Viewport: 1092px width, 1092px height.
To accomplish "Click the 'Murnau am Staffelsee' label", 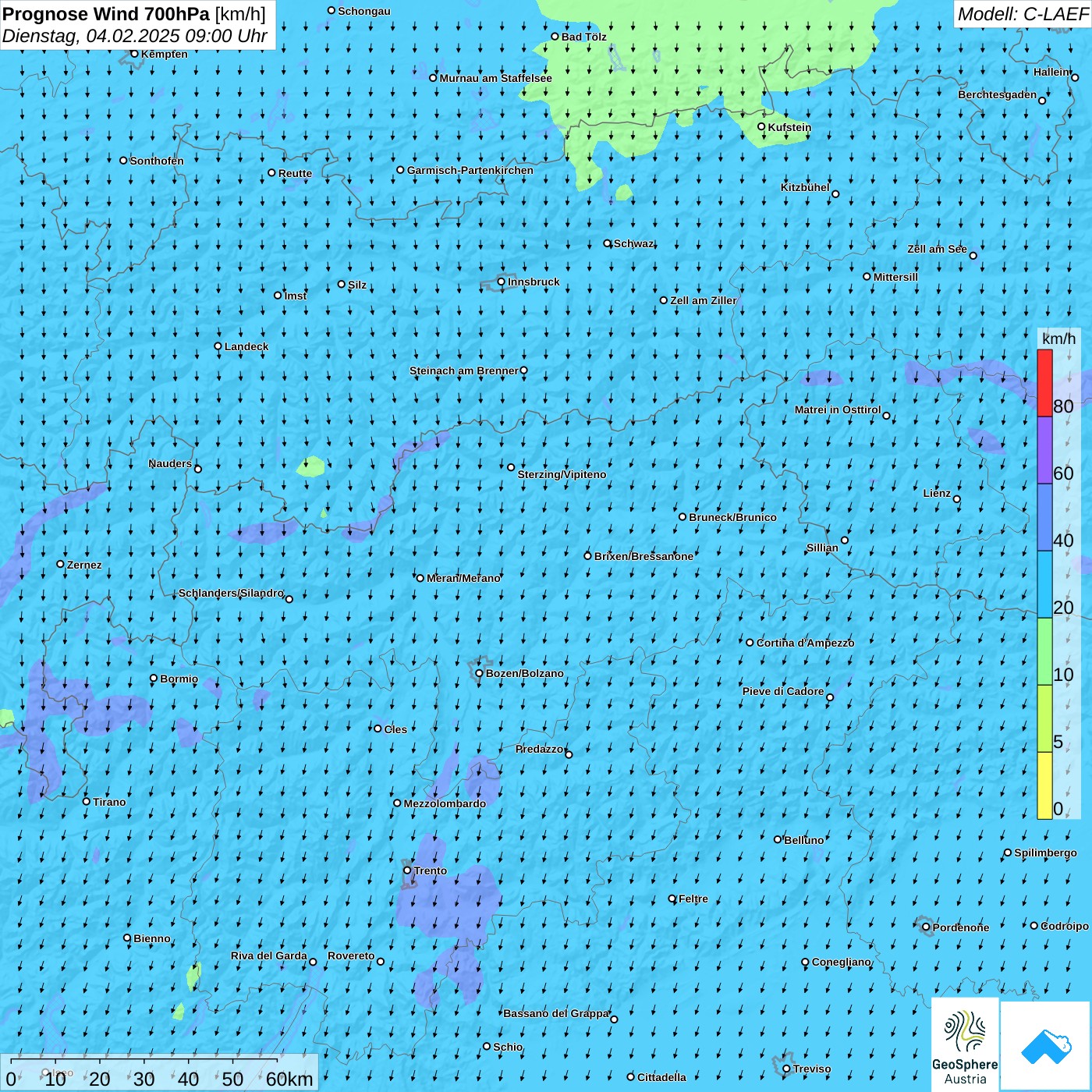I will tap(496, 78).
